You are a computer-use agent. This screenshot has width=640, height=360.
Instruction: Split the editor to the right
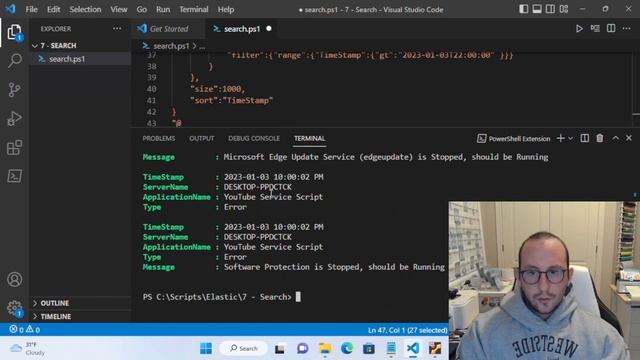(611, 29)
